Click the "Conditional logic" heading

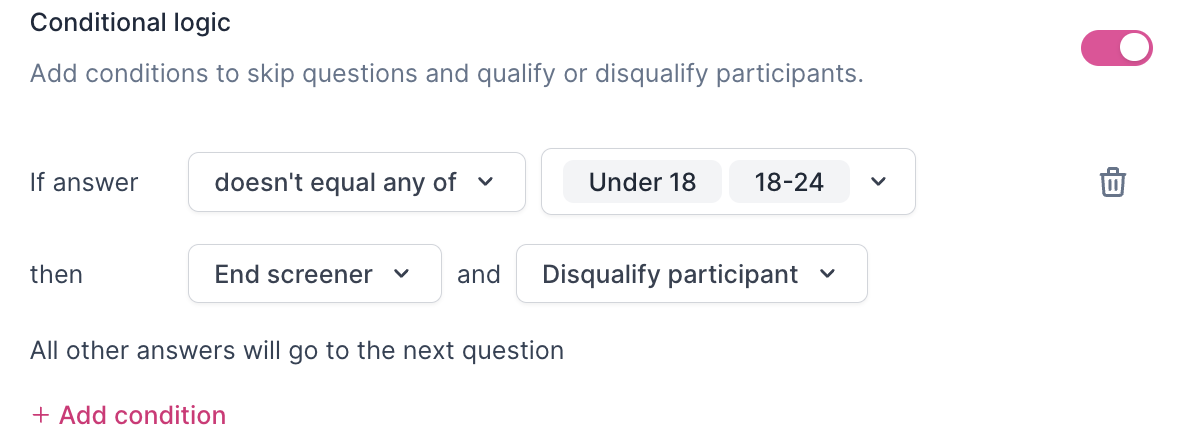pos(131,23)
